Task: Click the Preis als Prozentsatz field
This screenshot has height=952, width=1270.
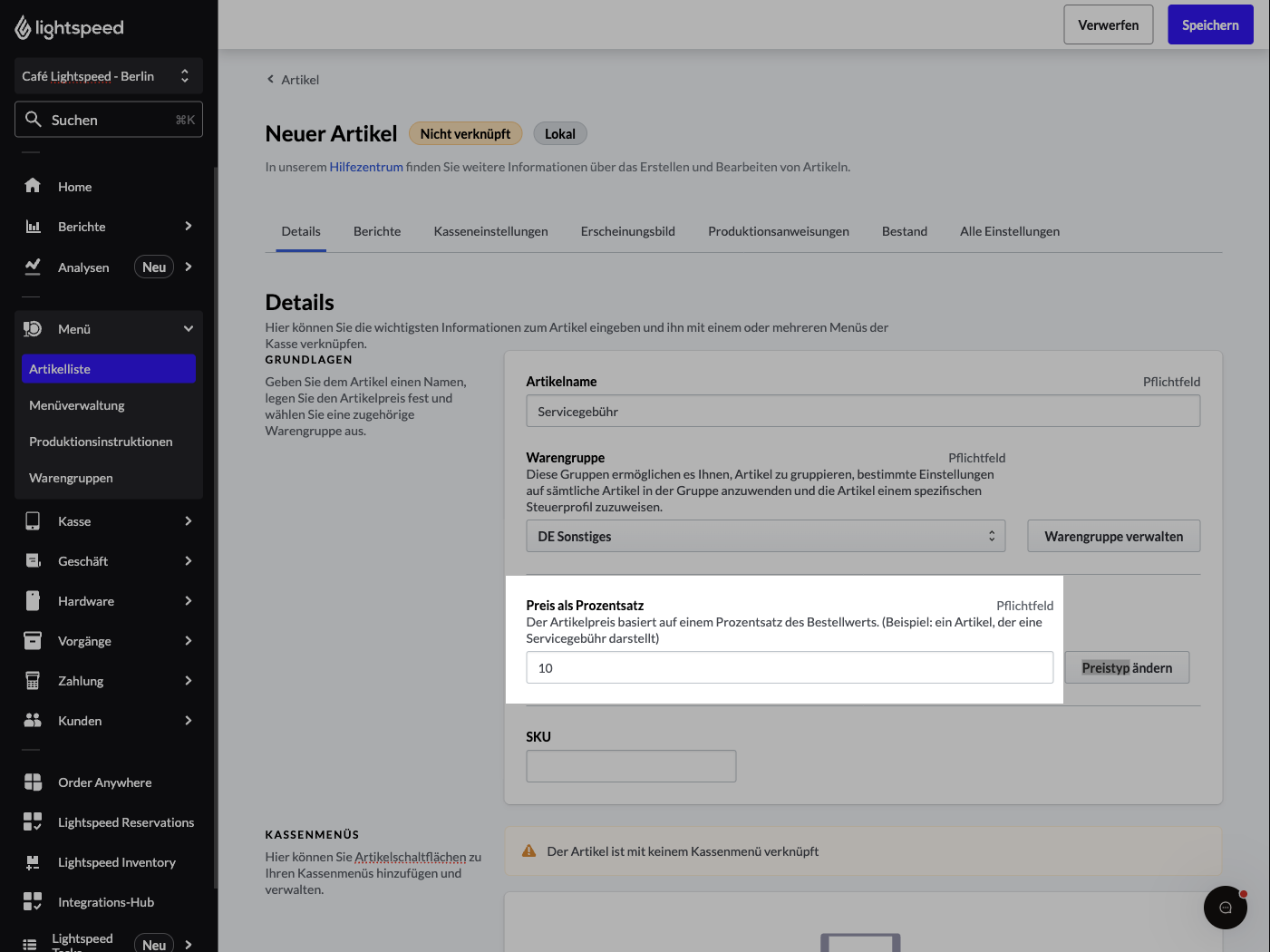Action: click(x=790, y=667)
